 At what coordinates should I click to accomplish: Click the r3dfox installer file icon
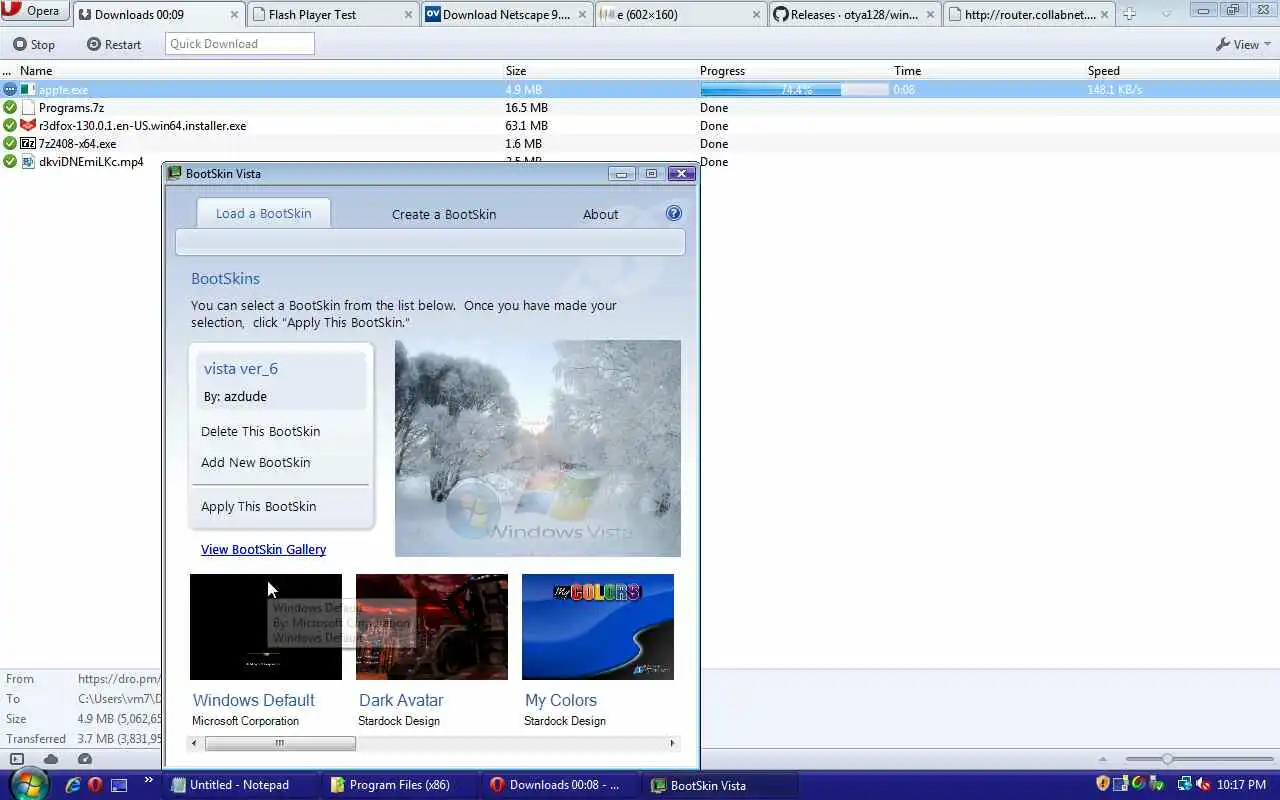click(28, 126)
